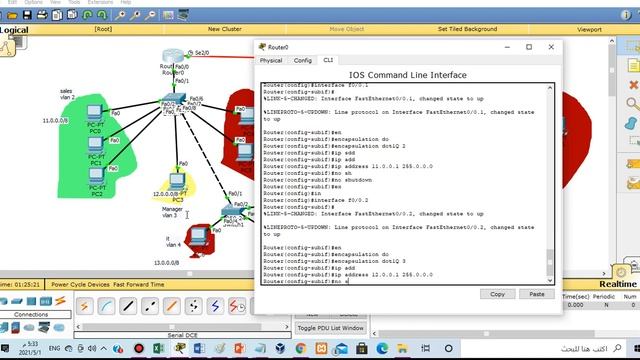640x360 pixels.
Task: Click the Realtime clock icon
Action: click(621, 272)
